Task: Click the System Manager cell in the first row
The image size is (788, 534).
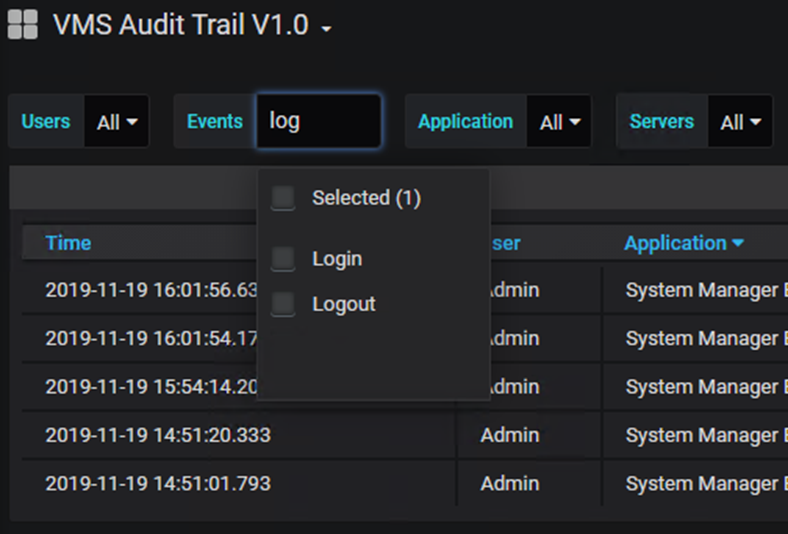Action: tap(701, 290)
